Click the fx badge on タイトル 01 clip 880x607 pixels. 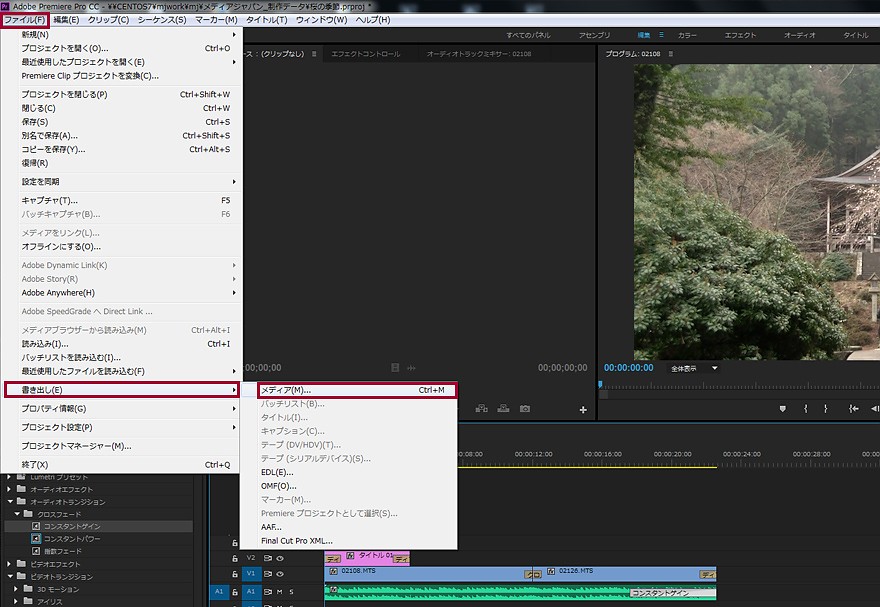click(350, 555)
